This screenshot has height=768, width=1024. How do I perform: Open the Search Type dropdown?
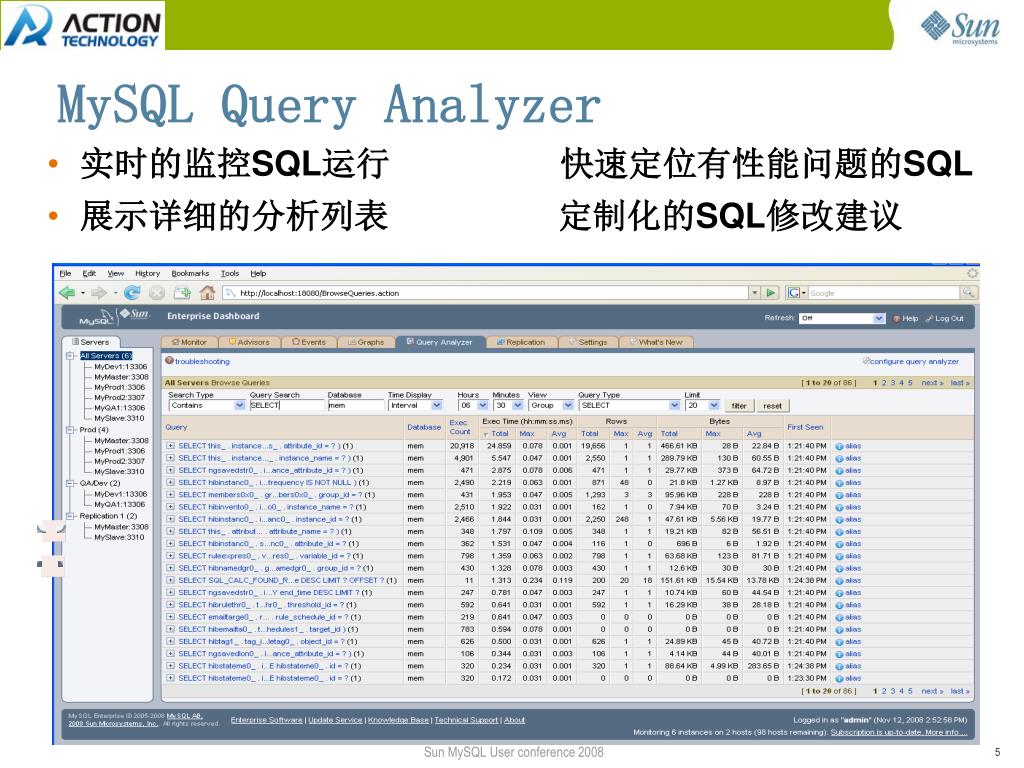click(206, 406)
